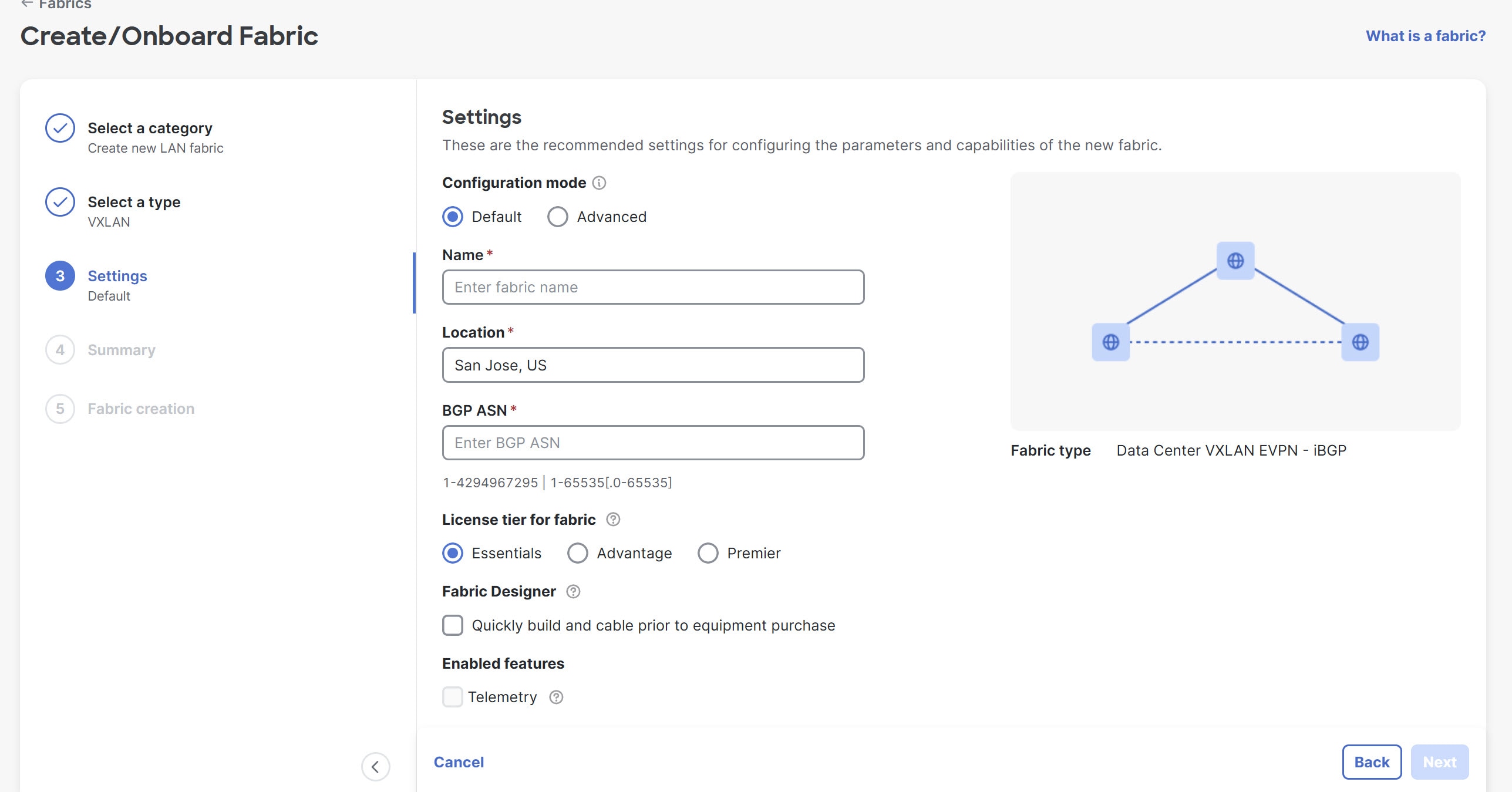
Task: Click the Back button
Action: click(x=1372, y=762)
